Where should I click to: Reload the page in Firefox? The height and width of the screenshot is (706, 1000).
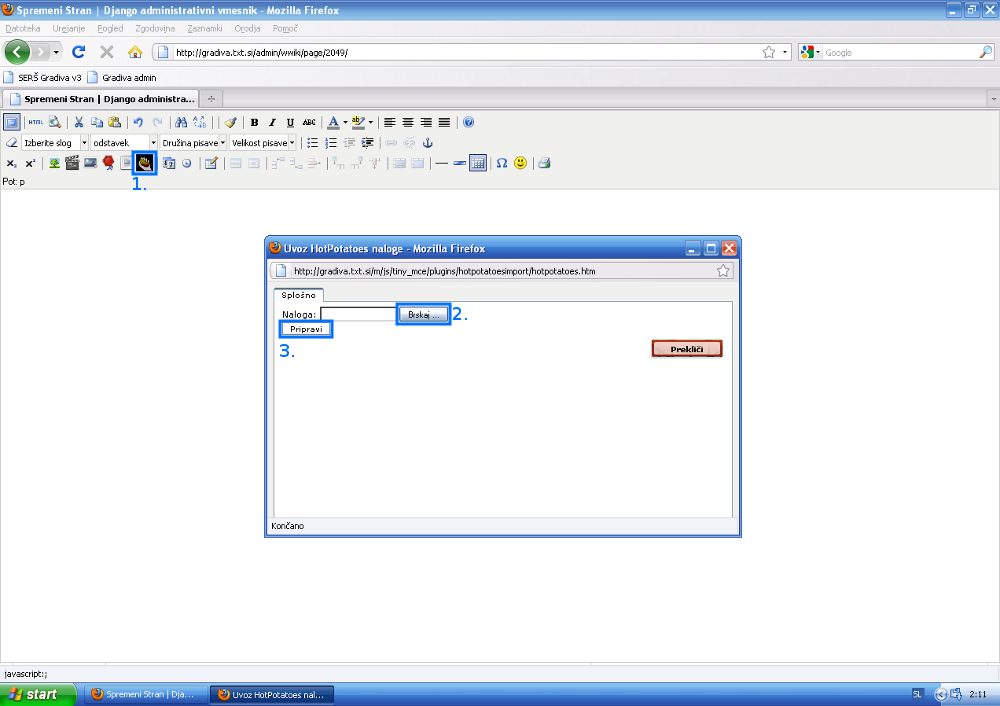[78, 52]
